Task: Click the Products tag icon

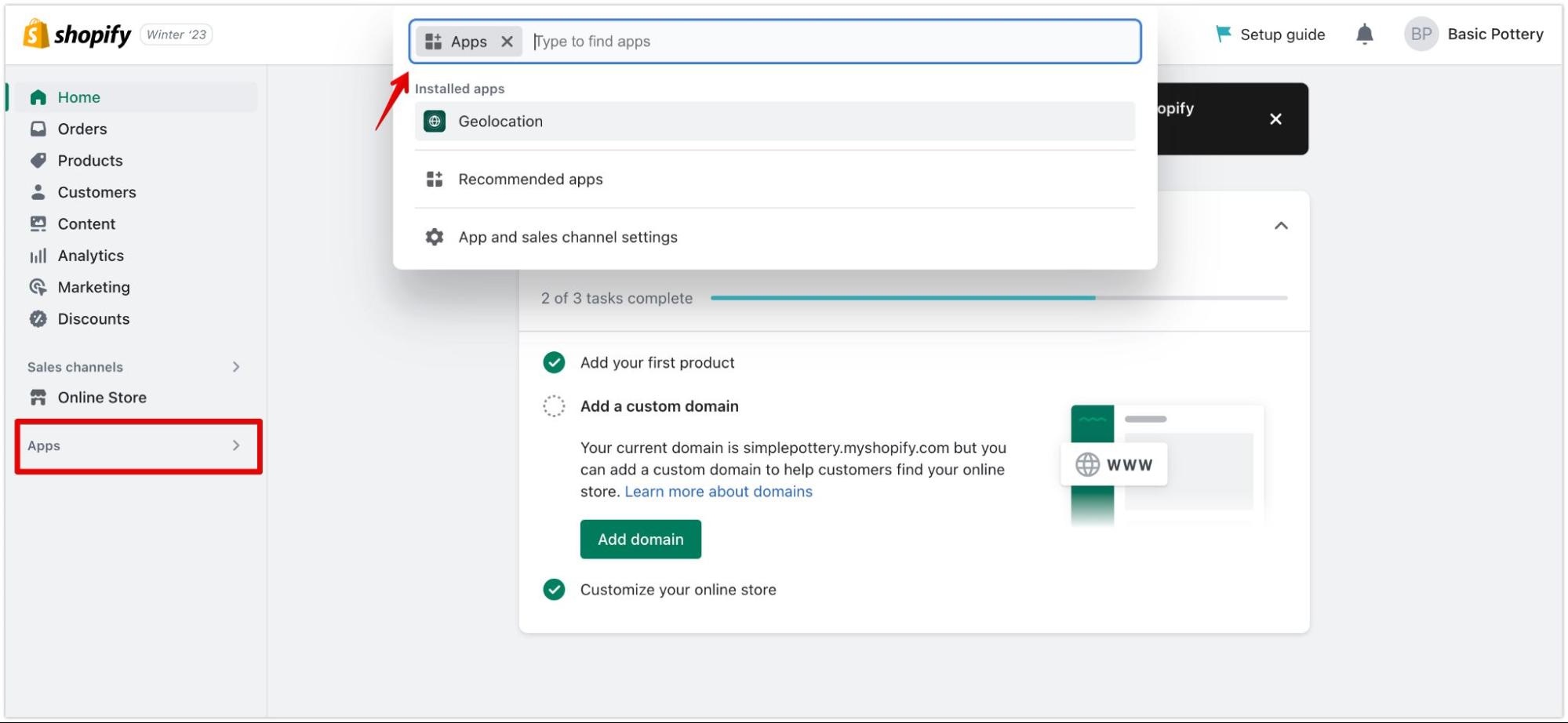Action: point(38,161)
